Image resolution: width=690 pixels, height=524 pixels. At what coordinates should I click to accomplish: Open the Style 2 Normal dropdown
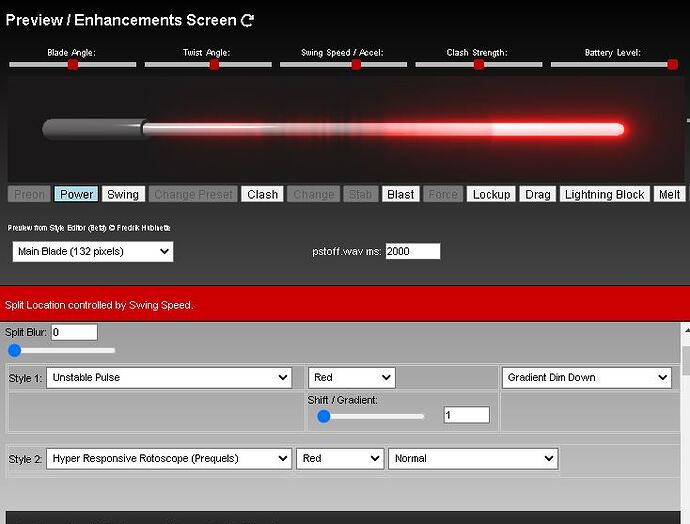pos(473,458)
